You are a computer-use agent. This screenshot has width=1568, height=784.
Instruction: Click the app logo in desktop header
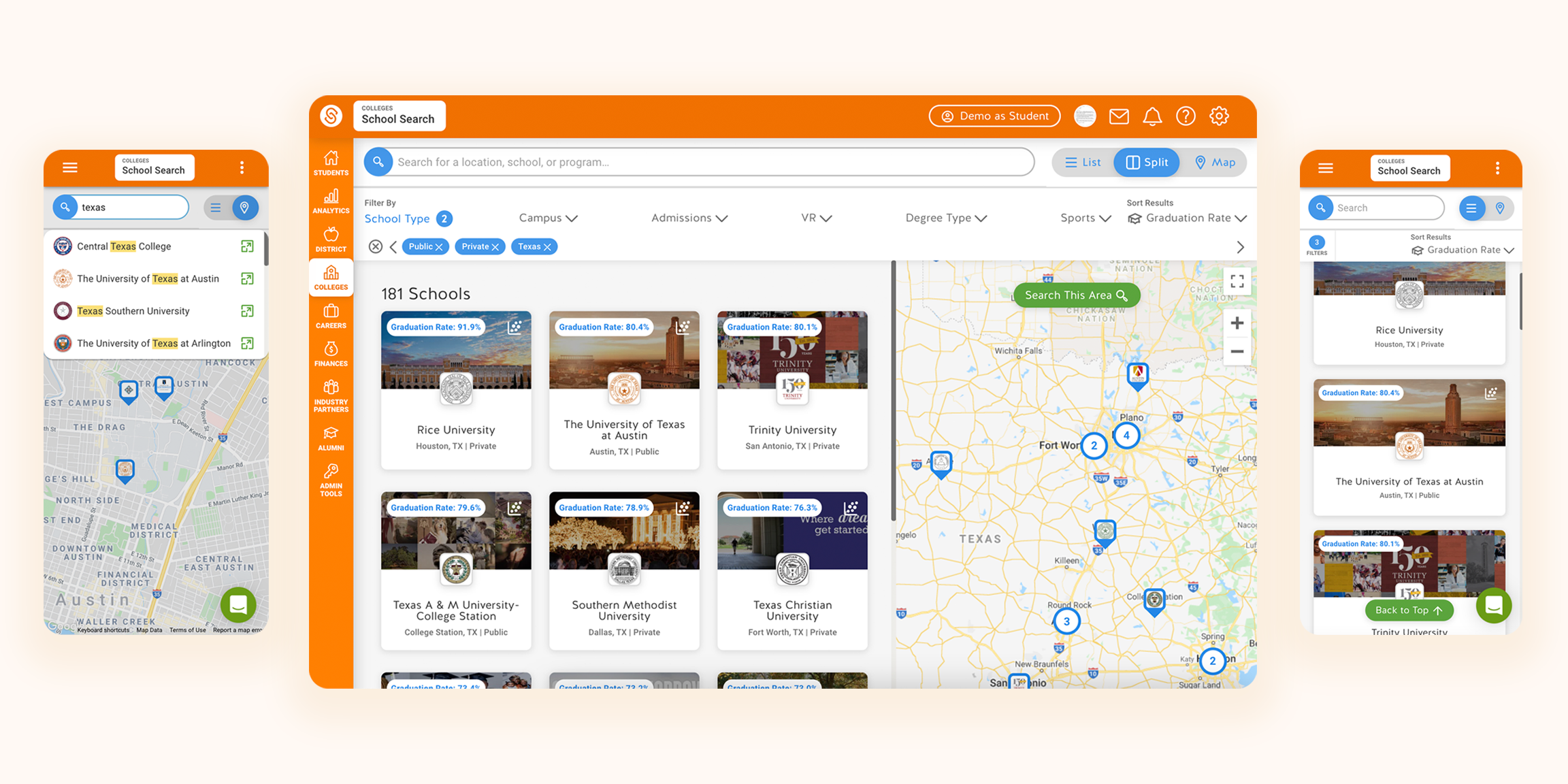point(331,116)
